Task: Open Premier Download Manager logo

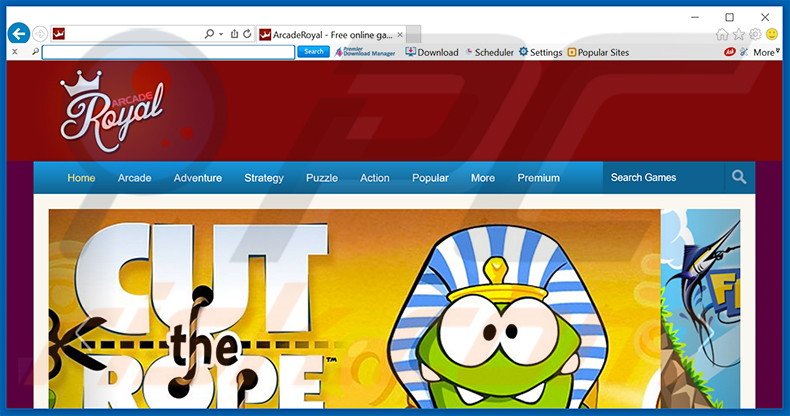Action: click(365, 52)
